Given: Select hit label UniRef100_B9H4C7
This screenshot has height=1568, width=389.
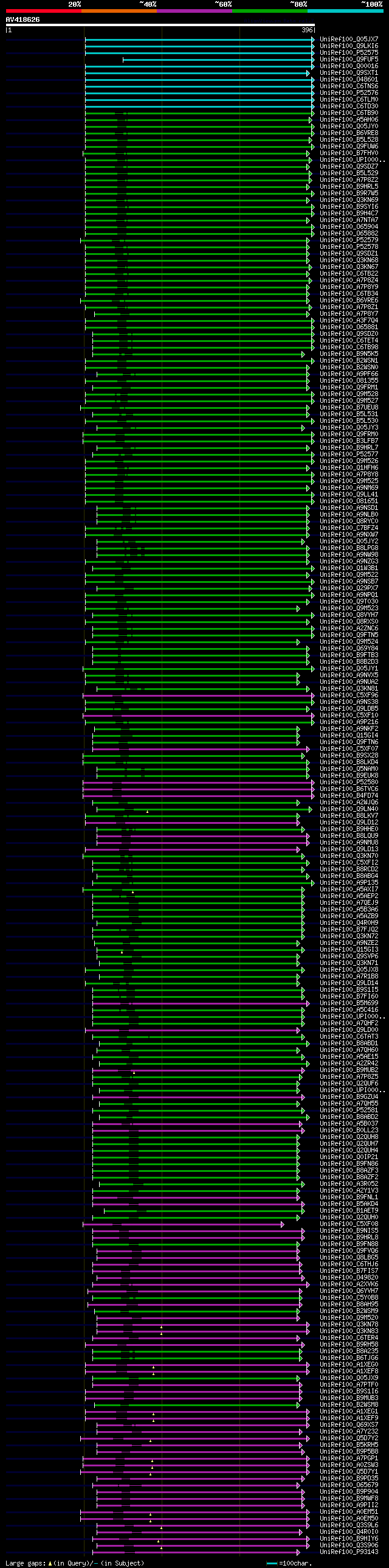Looking at the screenshot, I should point(349,214).
